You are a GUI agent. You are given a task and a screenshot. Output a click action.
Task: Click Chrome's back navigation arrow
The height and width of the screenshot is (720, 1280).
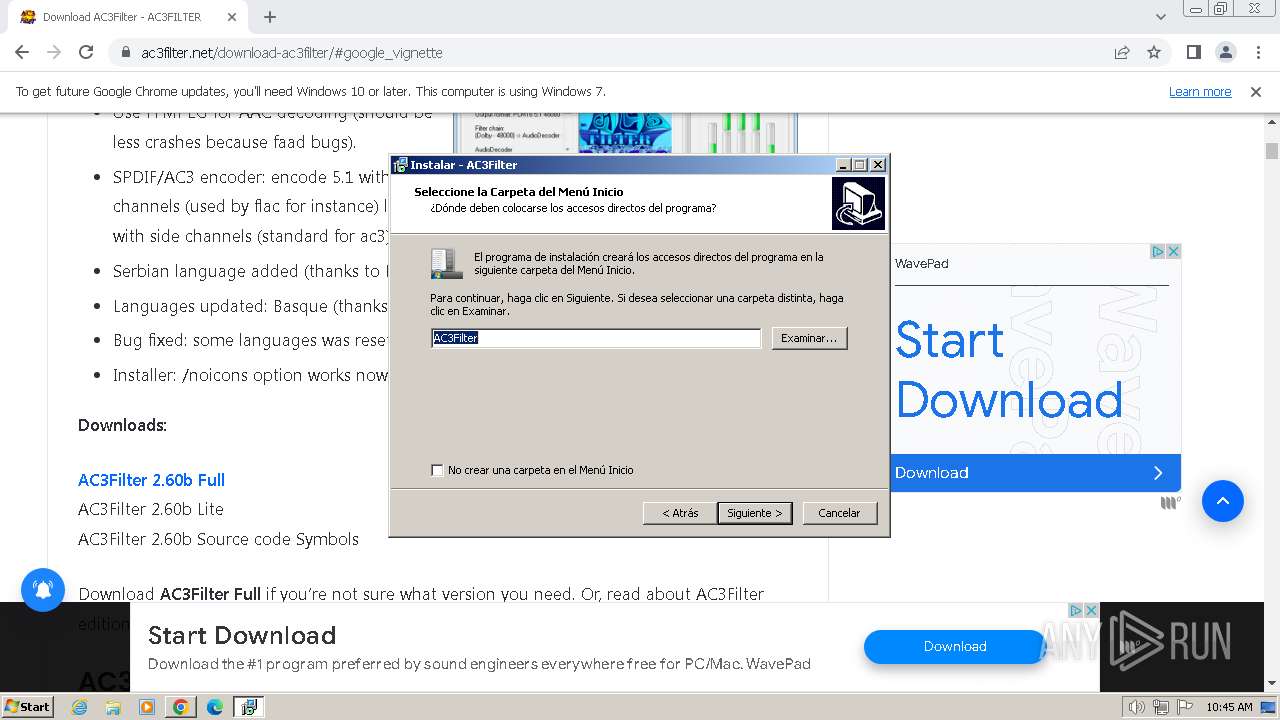22,52
